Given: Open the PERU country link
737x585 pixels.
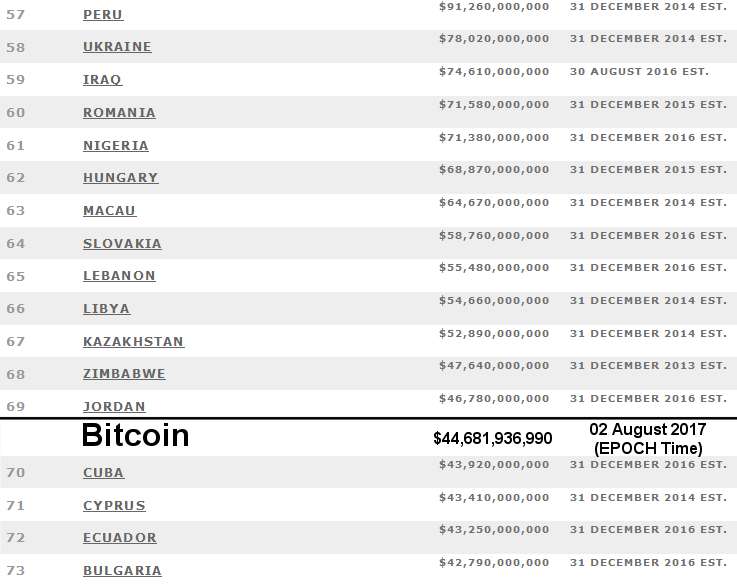Looking at the screenshot, I should [x=103, y=15].
